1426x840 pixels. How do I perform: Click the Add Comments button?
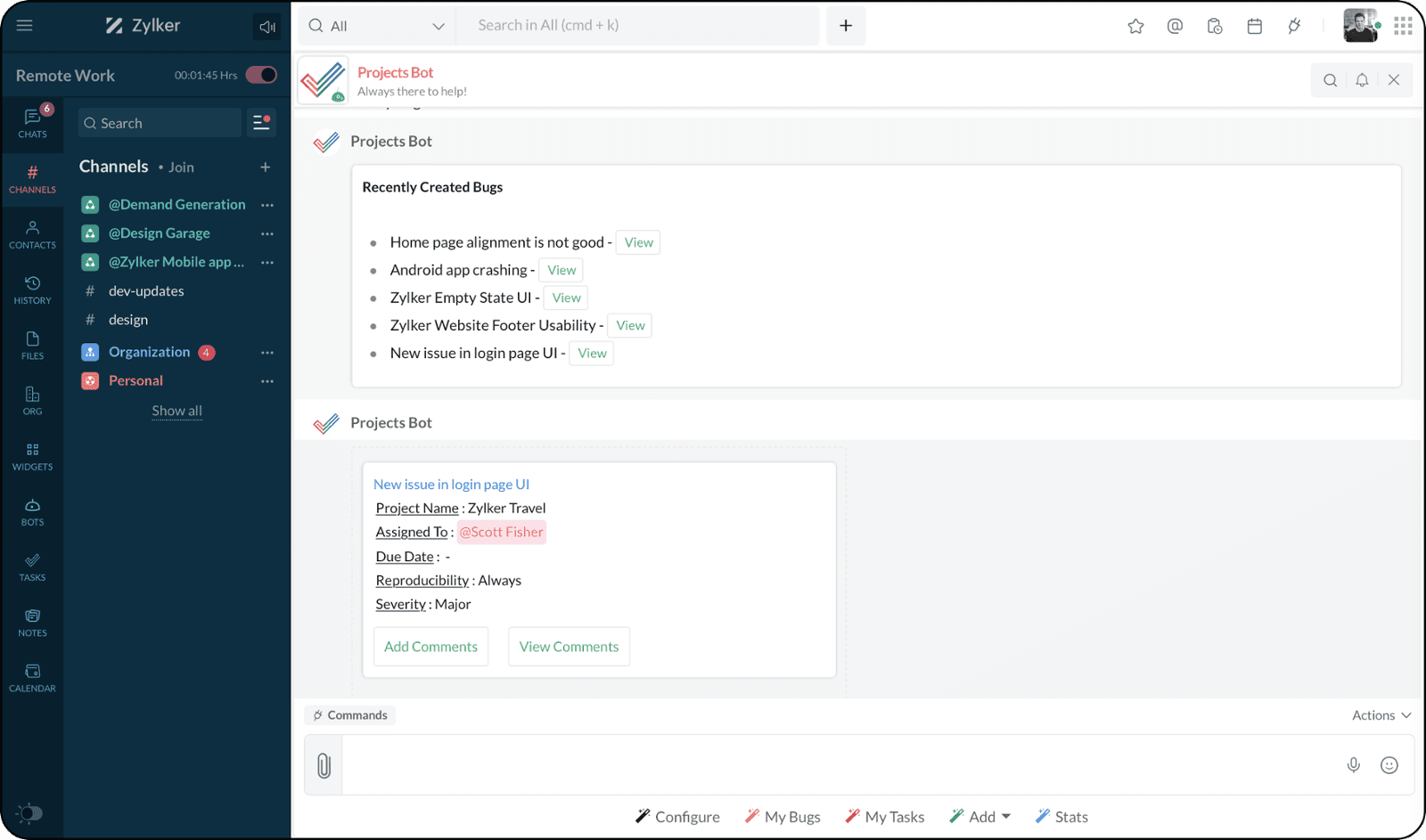(430, 647)
